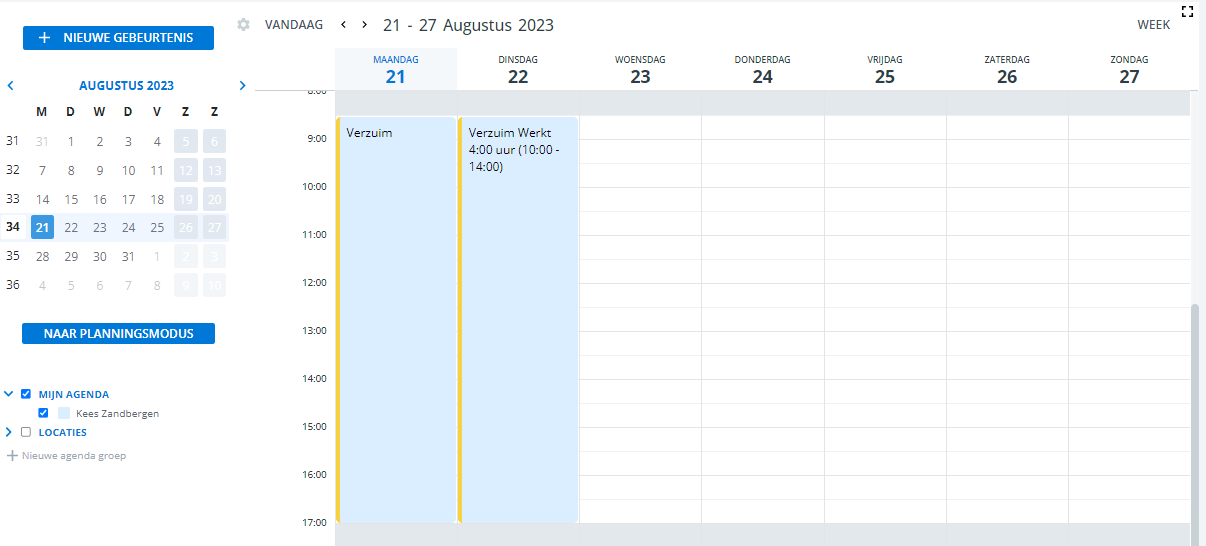Show previous month in mini calendar
The height and width of the screenshot is (546, 1206).
click(x=10, y=85)
